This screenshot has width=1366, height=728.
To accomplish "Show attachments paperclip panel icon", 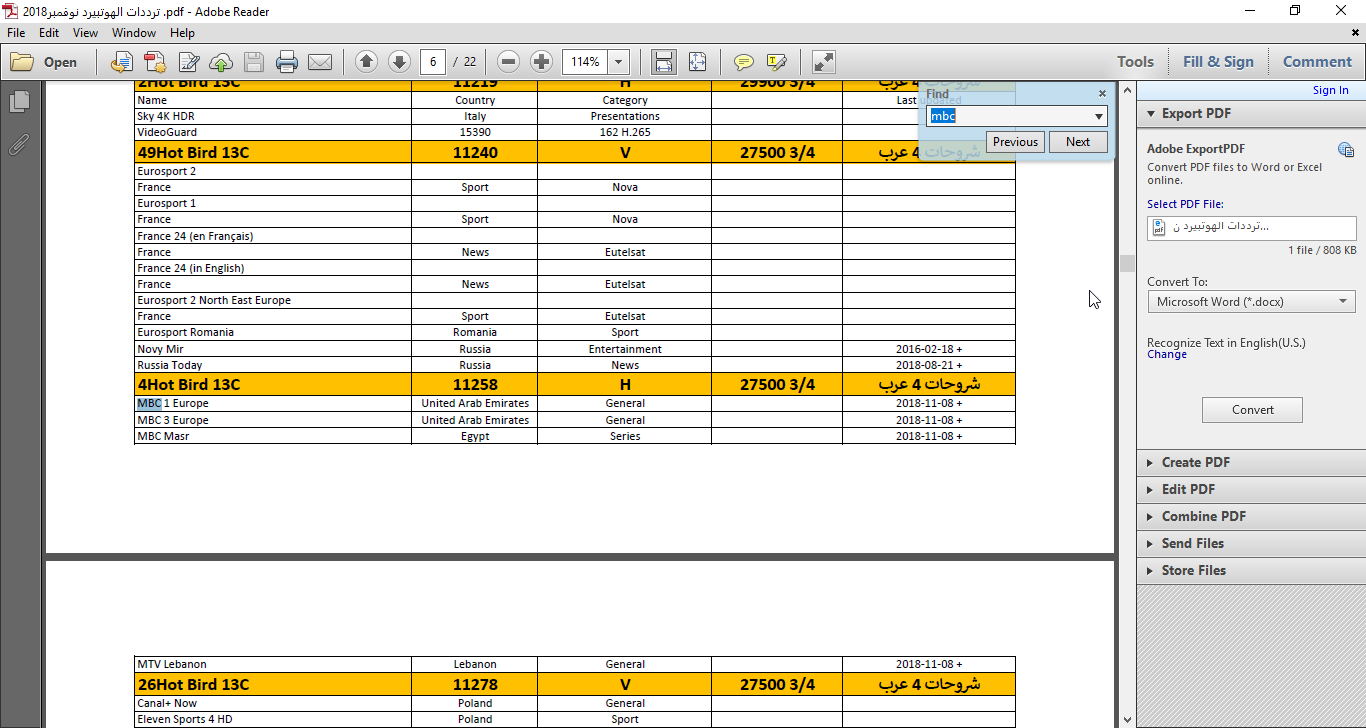I will click(19, 144).
